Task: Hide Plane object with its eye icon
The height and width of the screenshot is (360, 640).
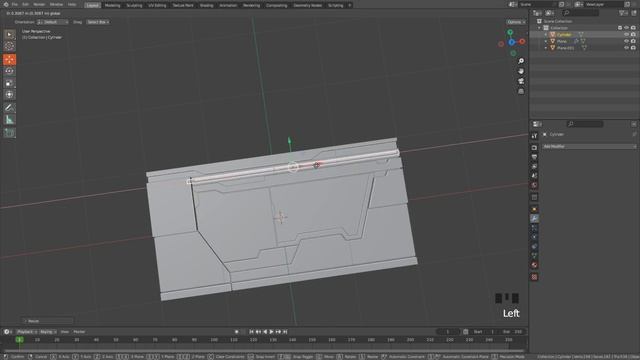Action: coord(626,41)
